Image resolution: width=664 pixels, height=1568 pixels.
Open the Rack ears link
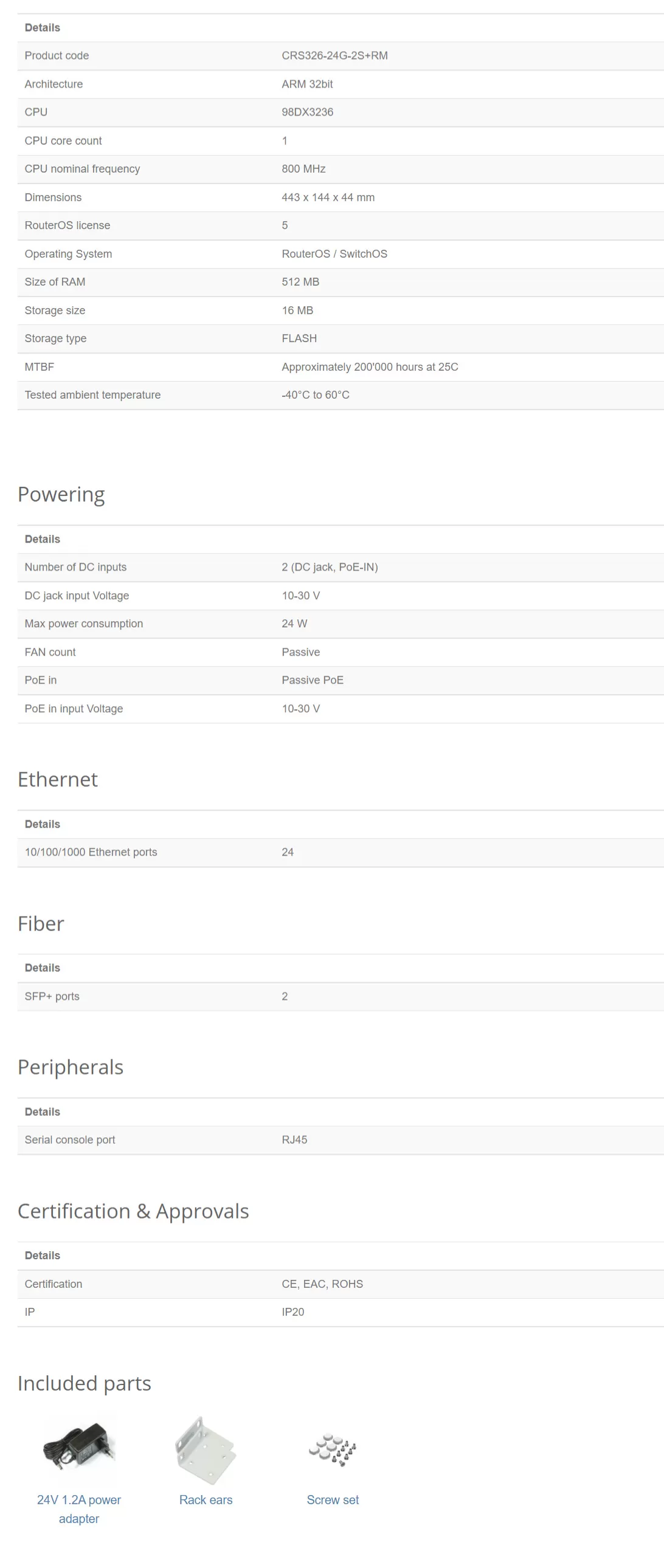point(206,1500)
